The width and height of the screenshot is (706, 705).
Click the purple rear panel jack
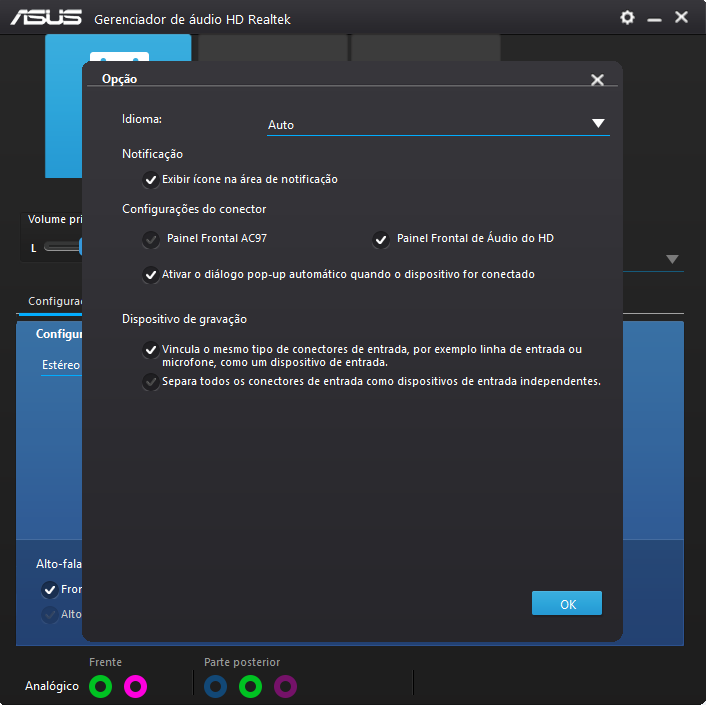[x=285, y=686]
